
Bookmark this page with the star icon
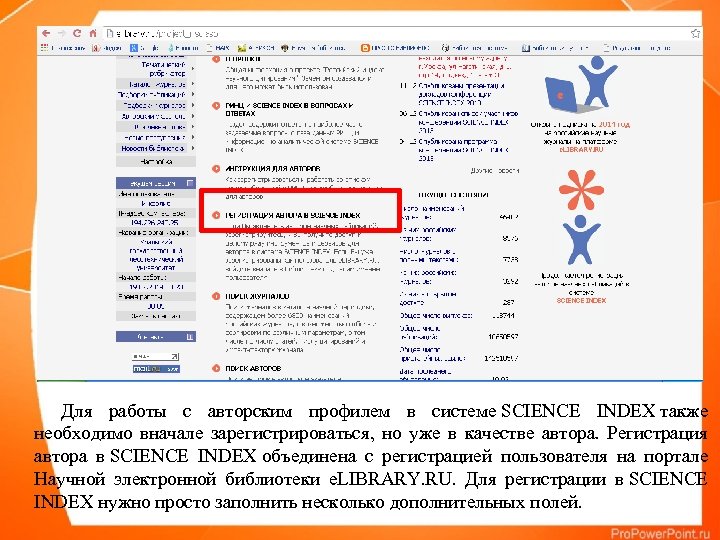pyautogui.click(x=695, y=33)
